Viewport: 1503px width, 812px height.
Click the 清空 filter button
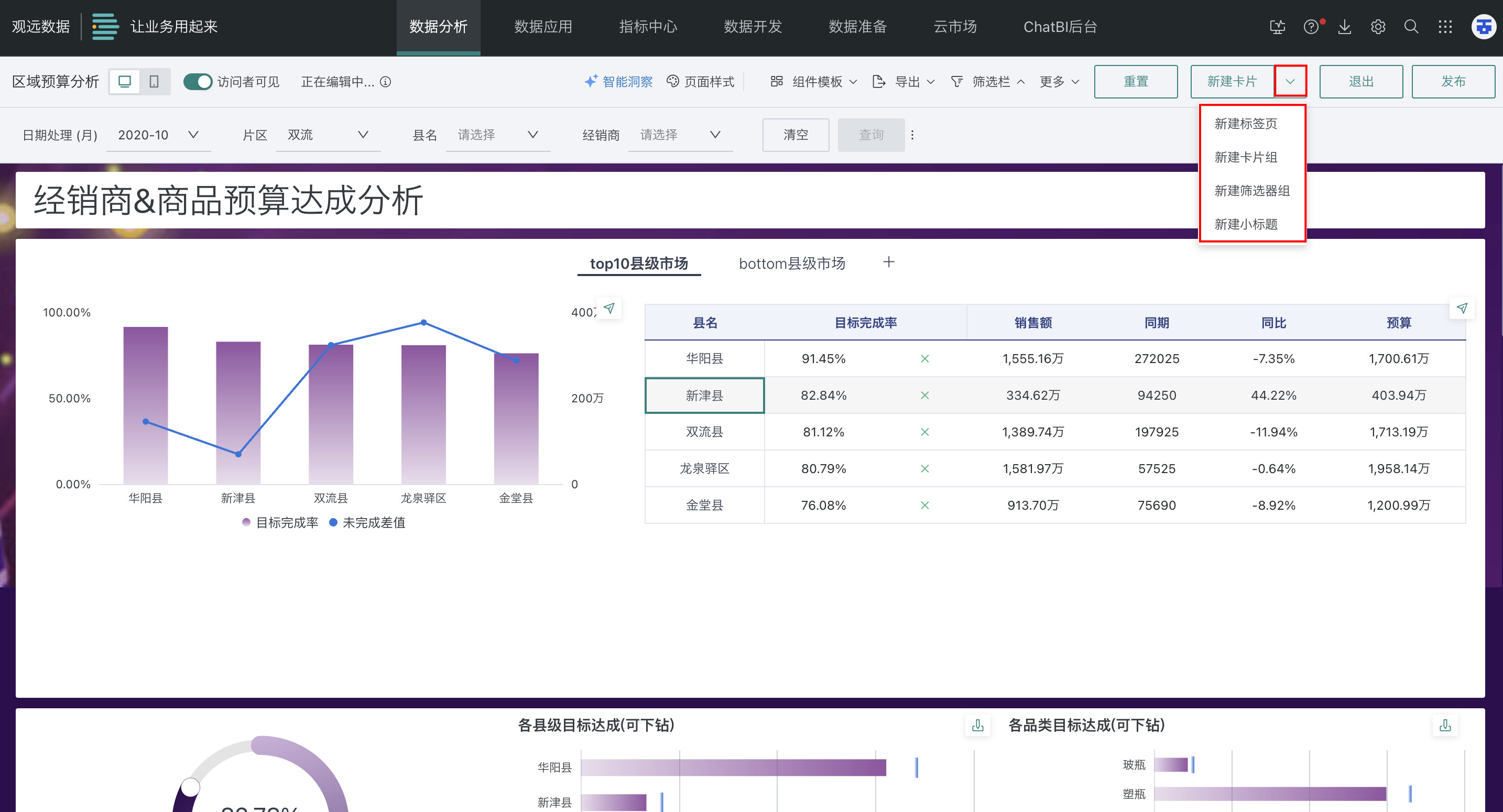796,135
